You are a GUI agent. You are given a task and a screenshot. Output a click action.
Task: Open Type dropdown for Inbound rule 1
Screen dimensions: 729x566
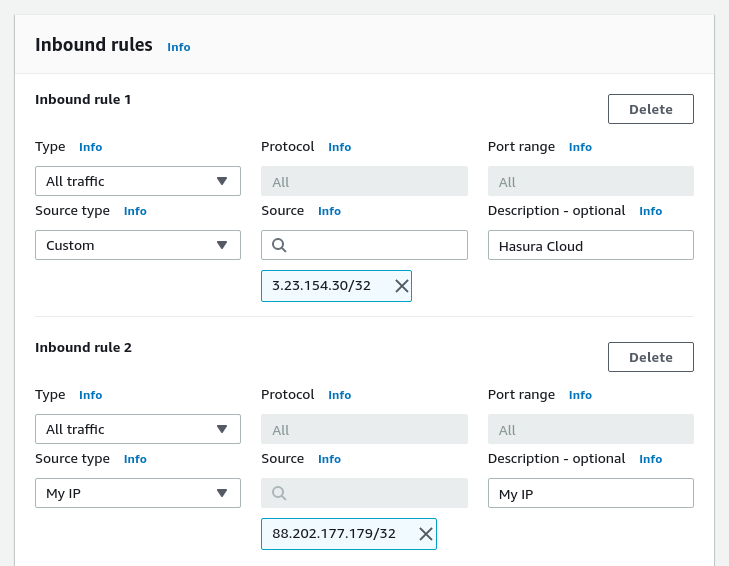click(138, 181)
